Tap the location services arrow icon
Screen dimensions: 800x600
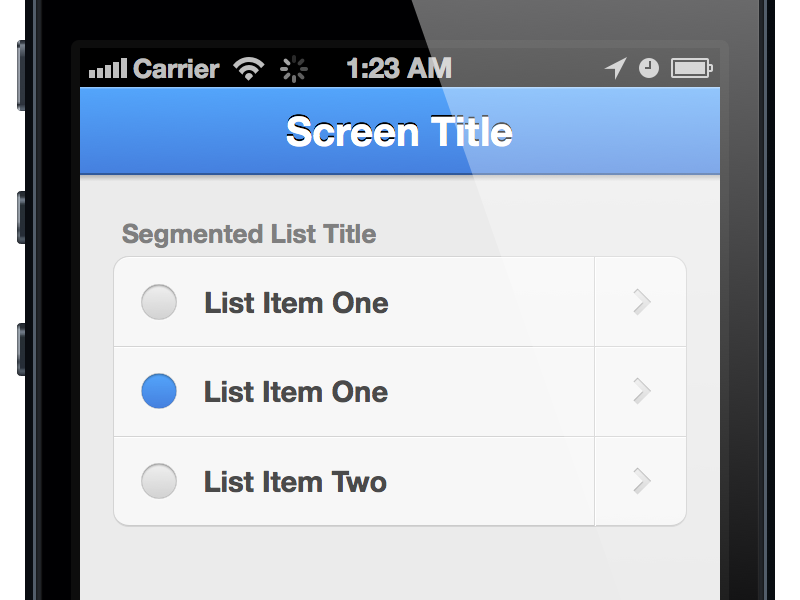[x=614, y=68]
